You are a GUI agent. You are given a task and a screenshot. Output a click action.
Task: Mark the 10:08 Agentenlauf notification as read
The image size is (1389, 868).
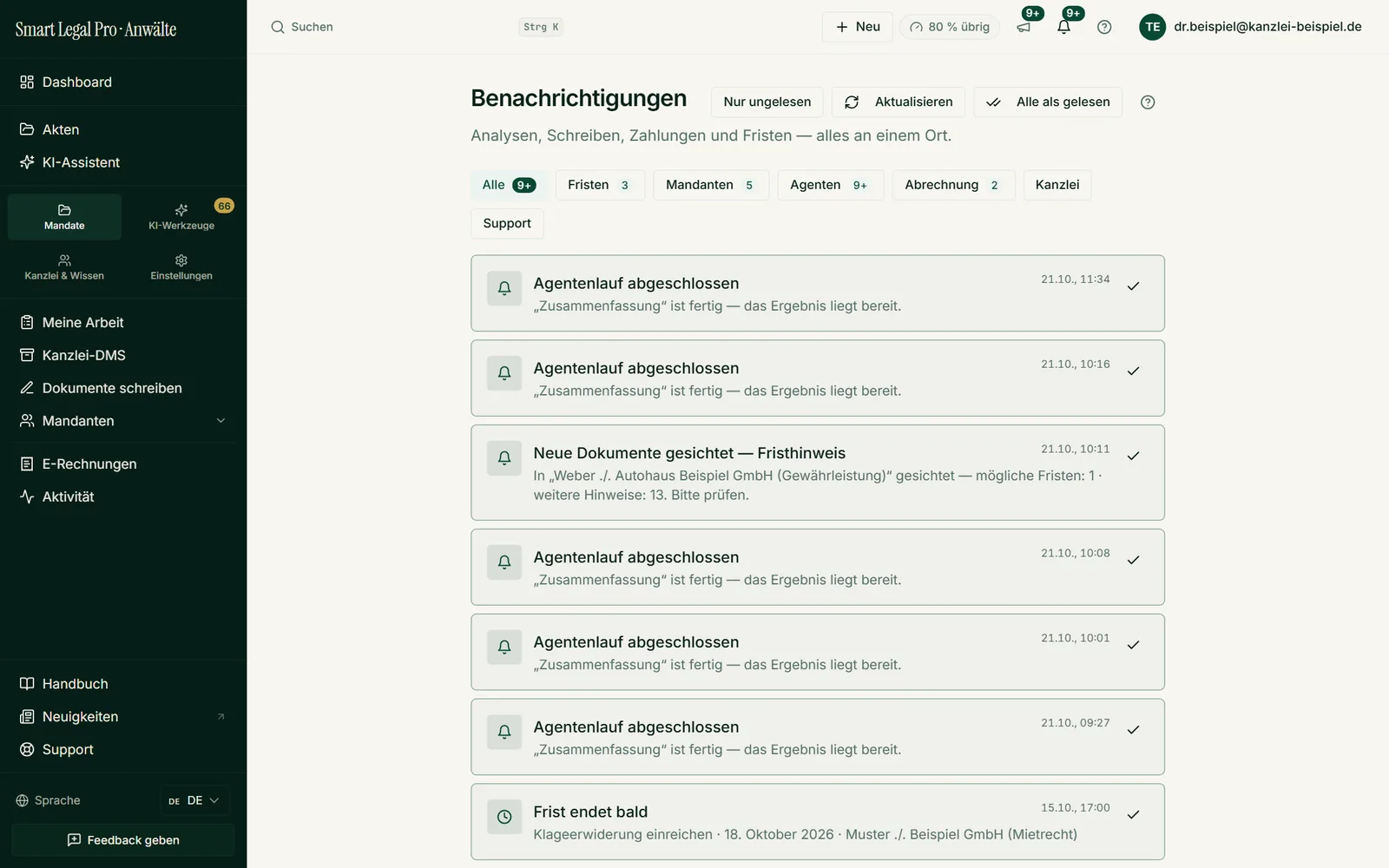[x=1133, y=561]
